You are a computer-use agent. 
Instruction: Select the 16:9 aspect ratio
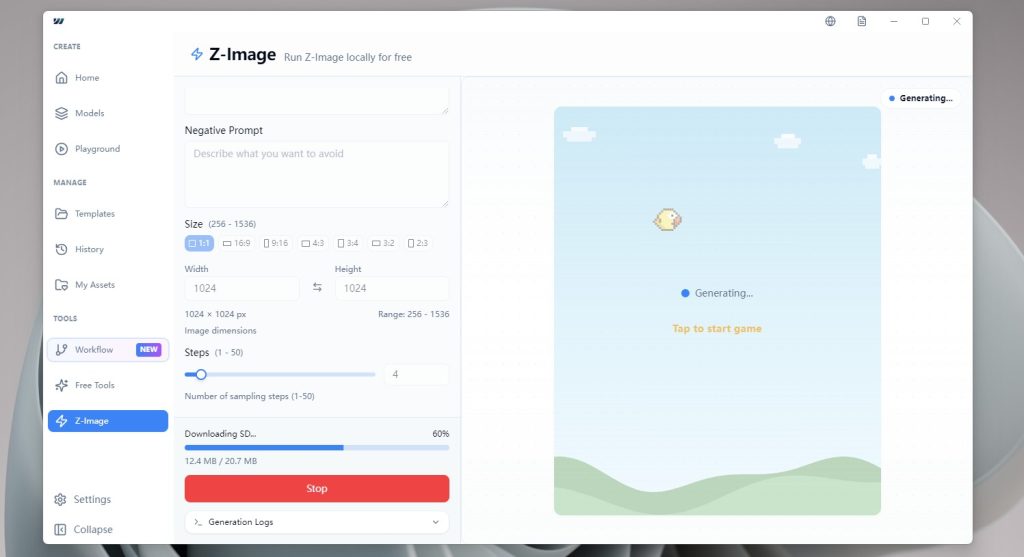tap(236, 243)
